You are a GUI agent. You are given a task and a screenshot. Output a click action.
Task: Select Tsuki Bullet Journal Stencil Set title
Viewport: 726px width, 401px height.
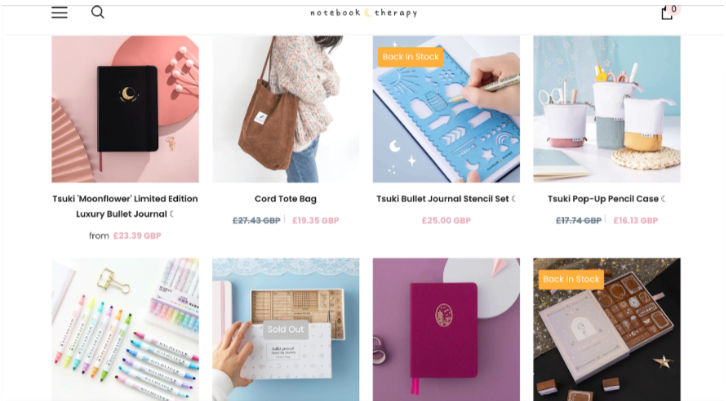click(x=443, y=199)
